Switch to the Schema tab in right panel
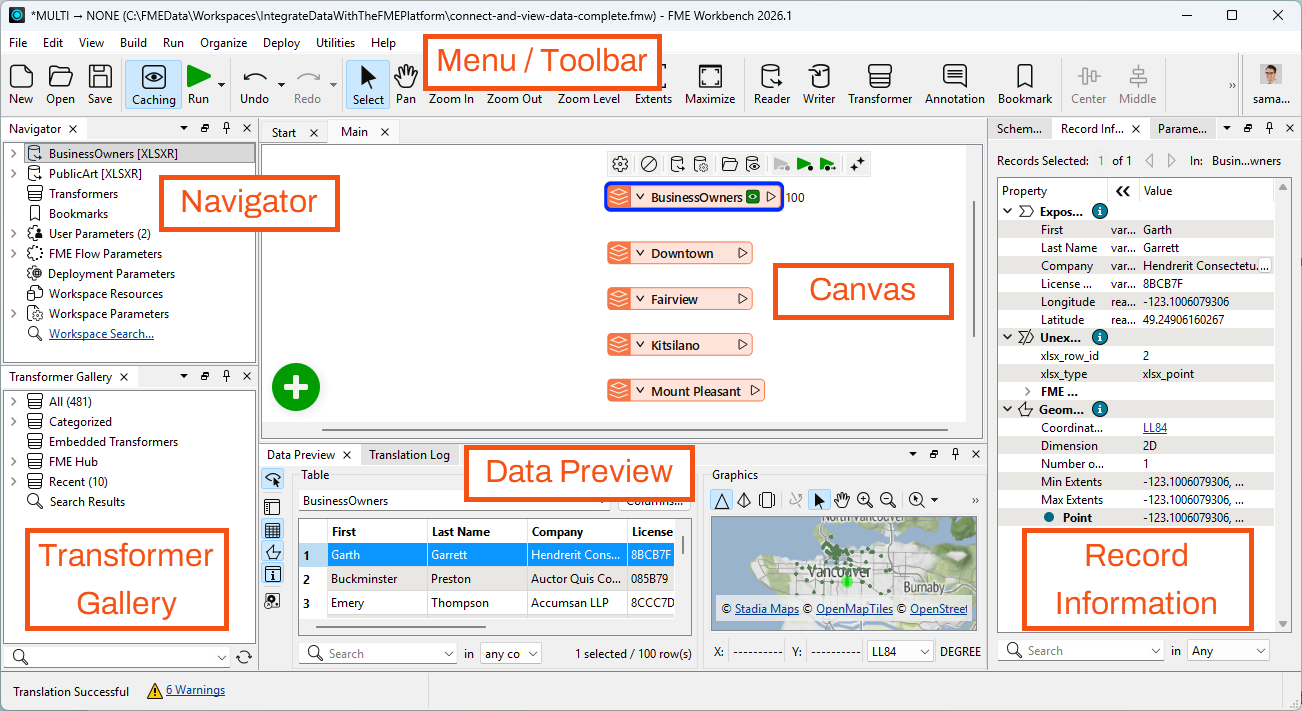The width and height of the screenshot is (1302, 711). pyautogui.click(x=1019, y=128)
